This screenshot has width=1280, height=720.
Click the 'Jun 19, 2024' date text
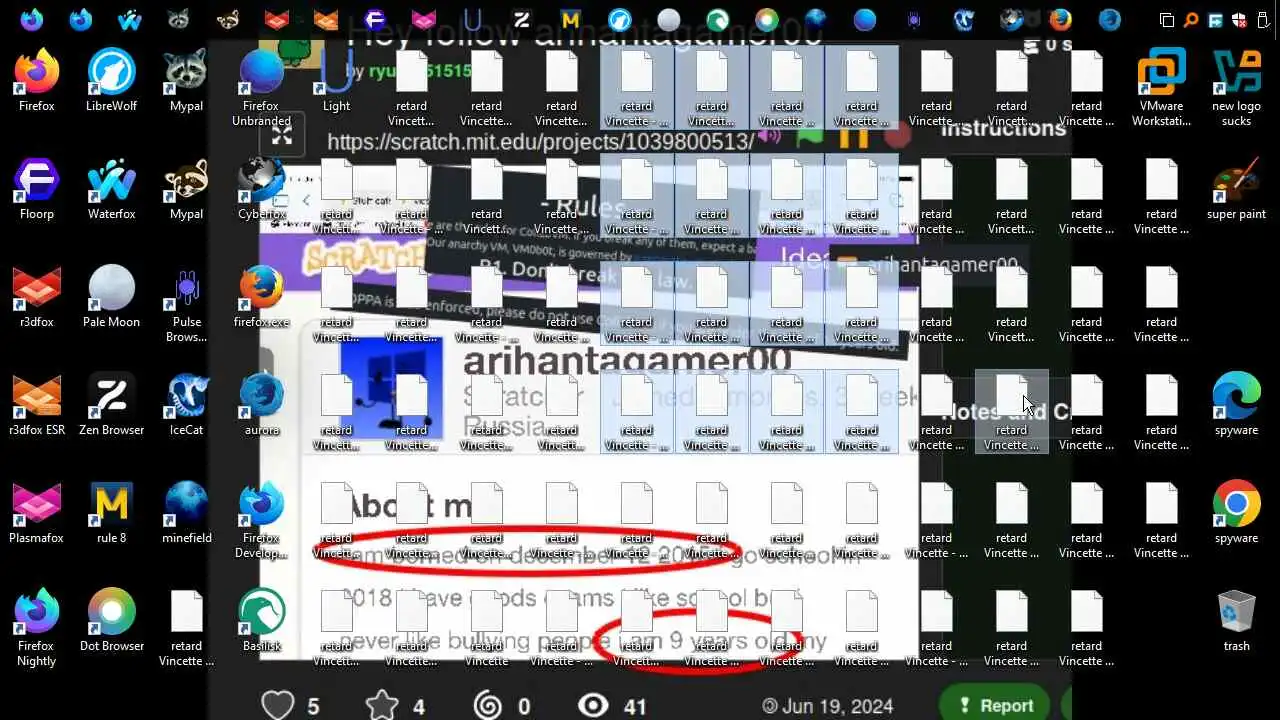[838, 706]
